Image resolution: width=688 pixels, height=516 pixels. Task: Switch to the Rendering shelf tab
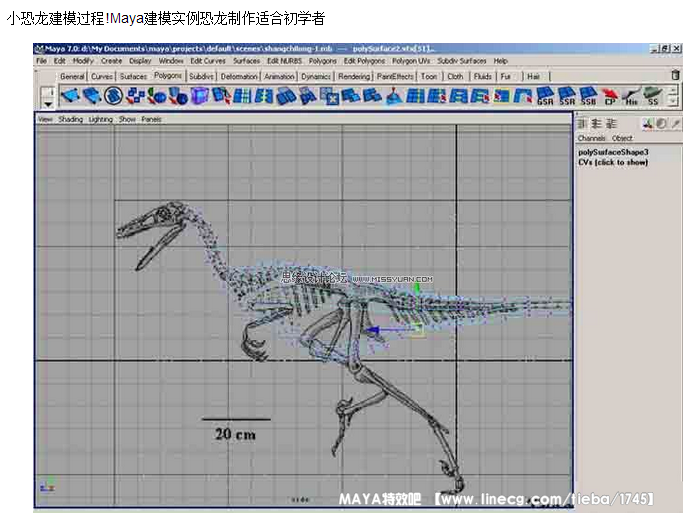point(354,76)
